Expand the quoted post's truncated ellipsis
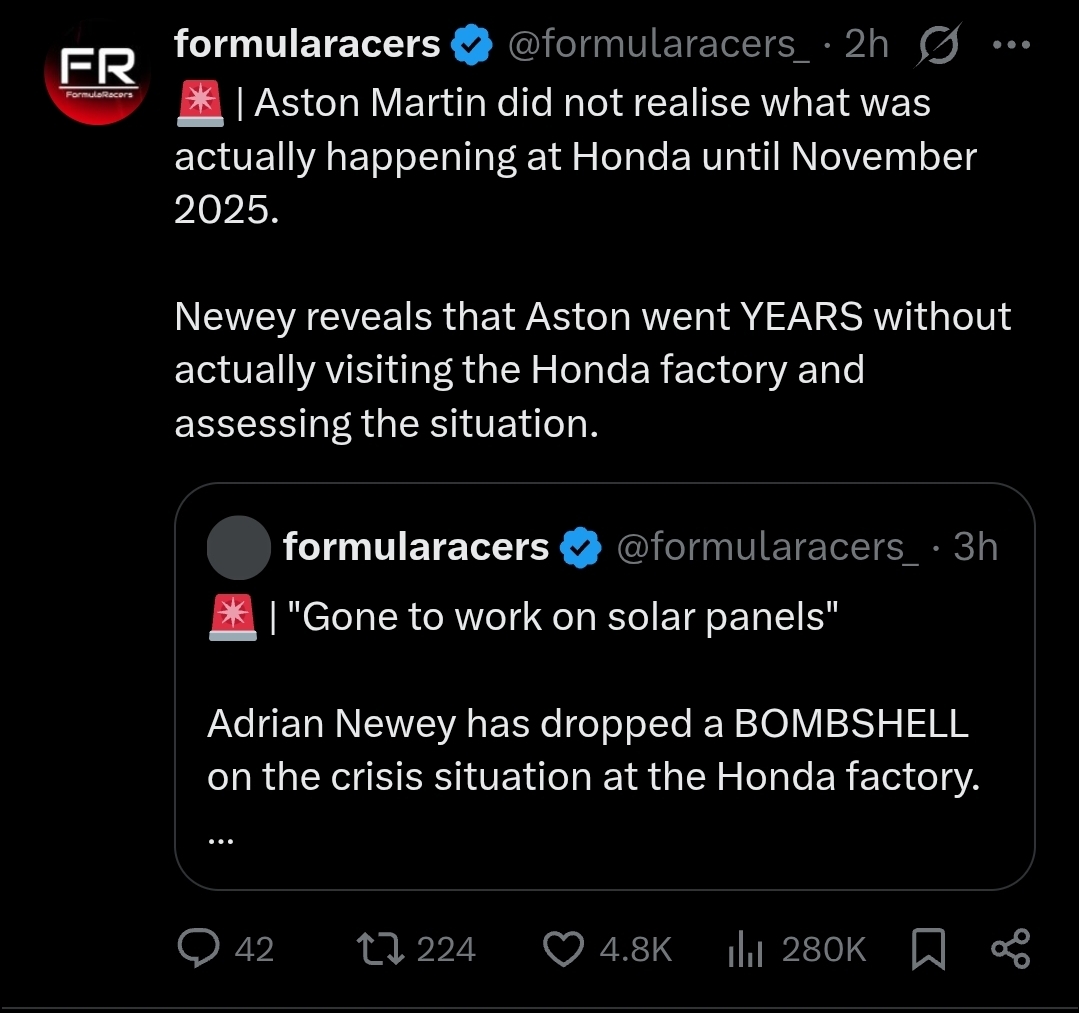Screen dimensions: 1079x1013 click(221, 839)
